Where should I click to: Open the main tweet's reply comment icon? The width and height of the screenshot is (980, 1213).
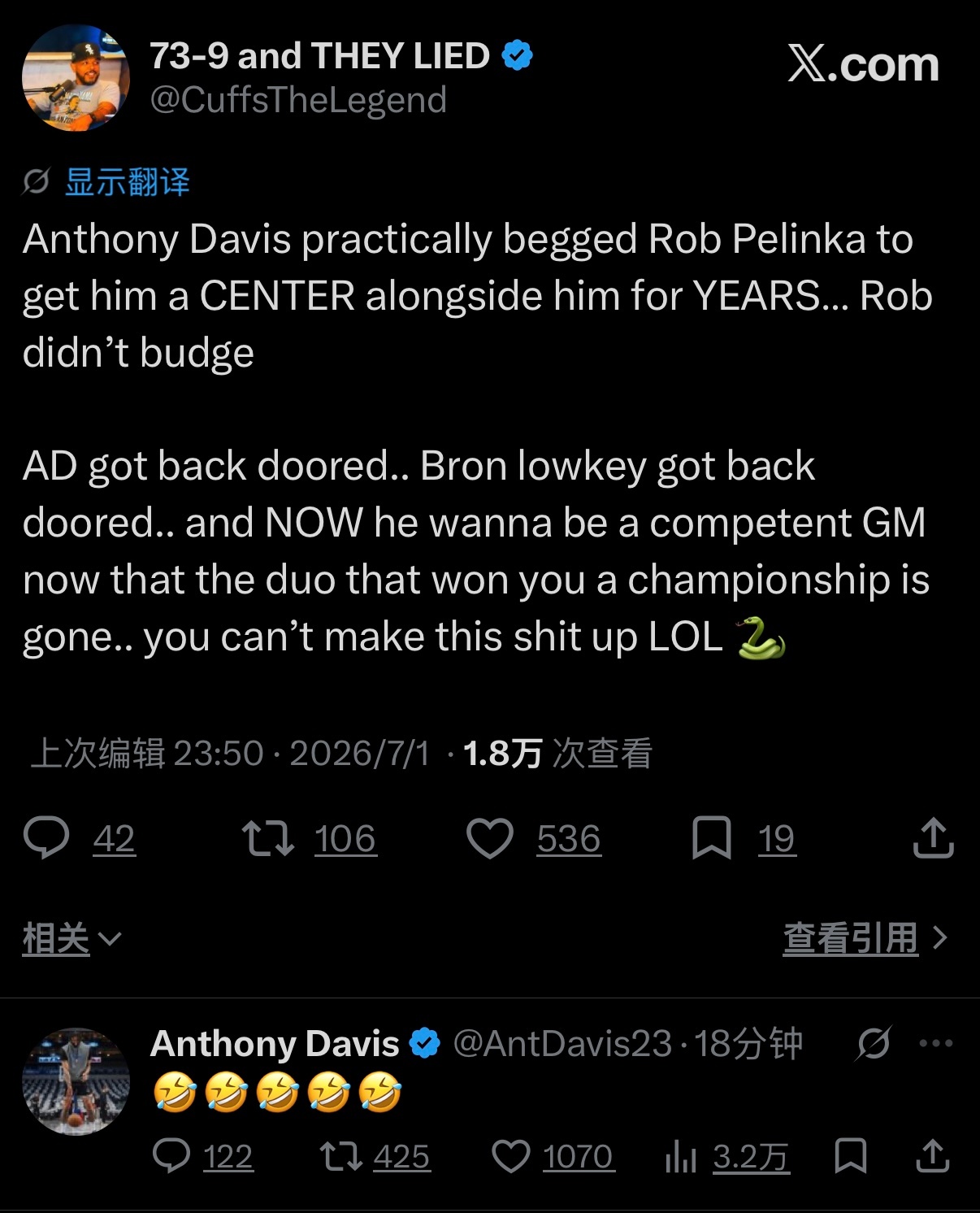point(46,838)
